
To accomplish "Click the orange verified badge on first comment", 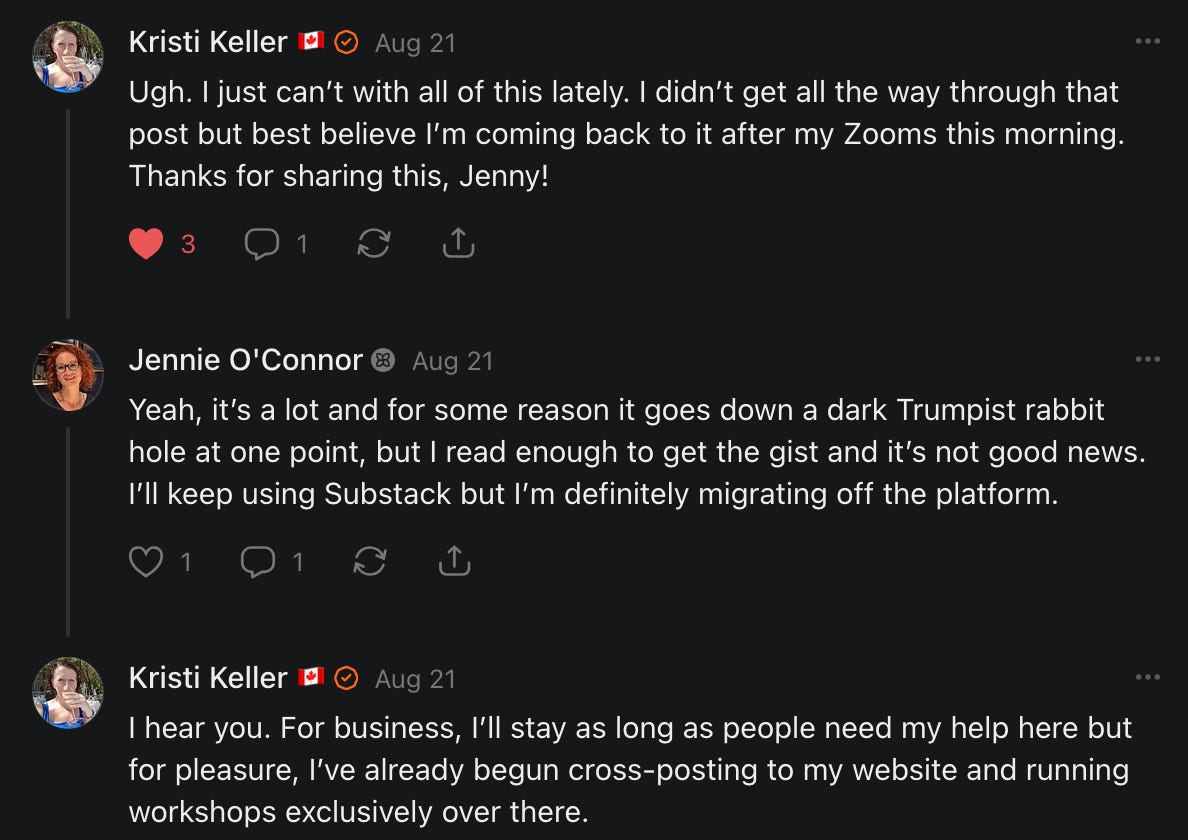I will [x=346, y=42].
